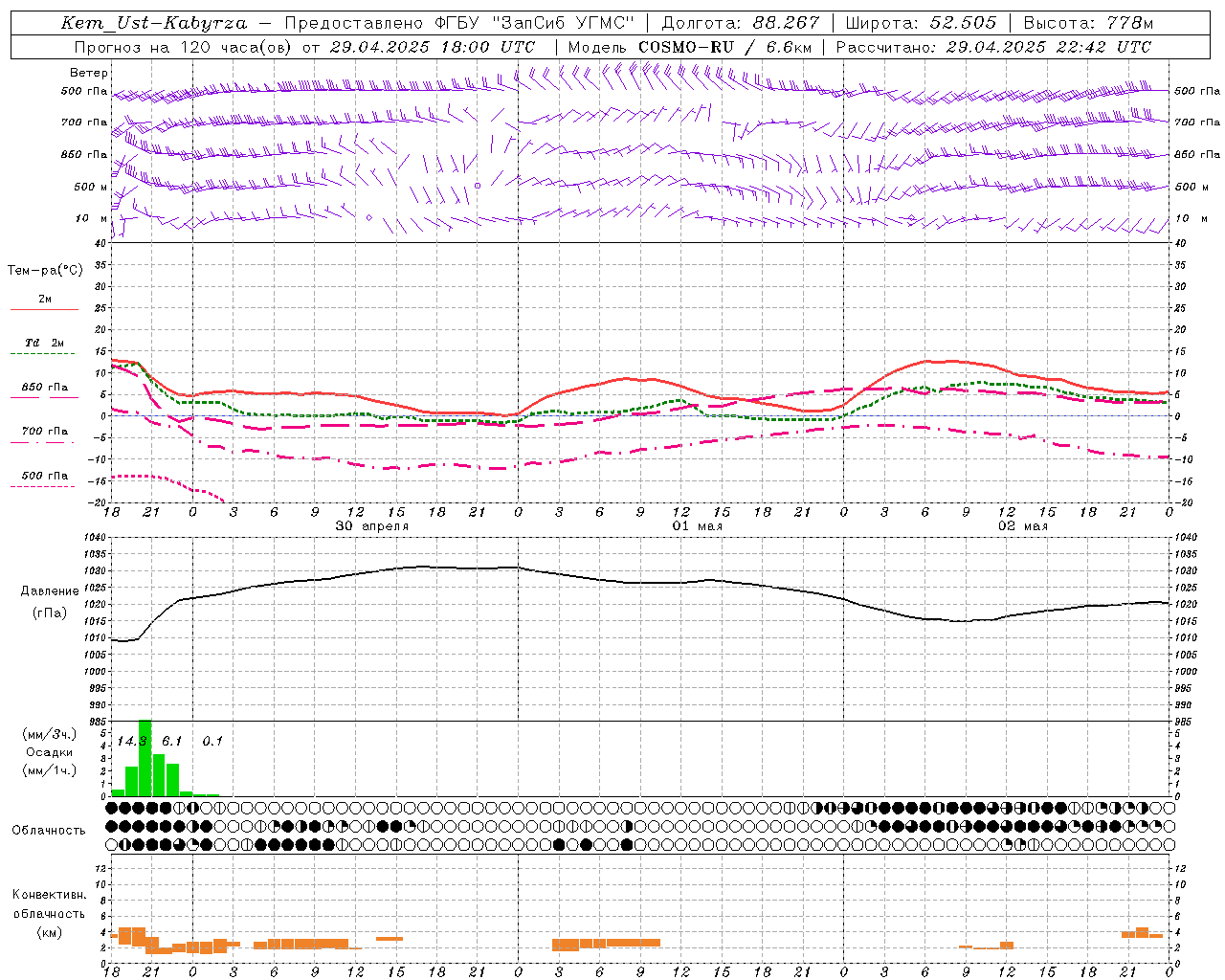Click the date label 02 мая
This screenshot has width=1225, height=980.
1023,526
